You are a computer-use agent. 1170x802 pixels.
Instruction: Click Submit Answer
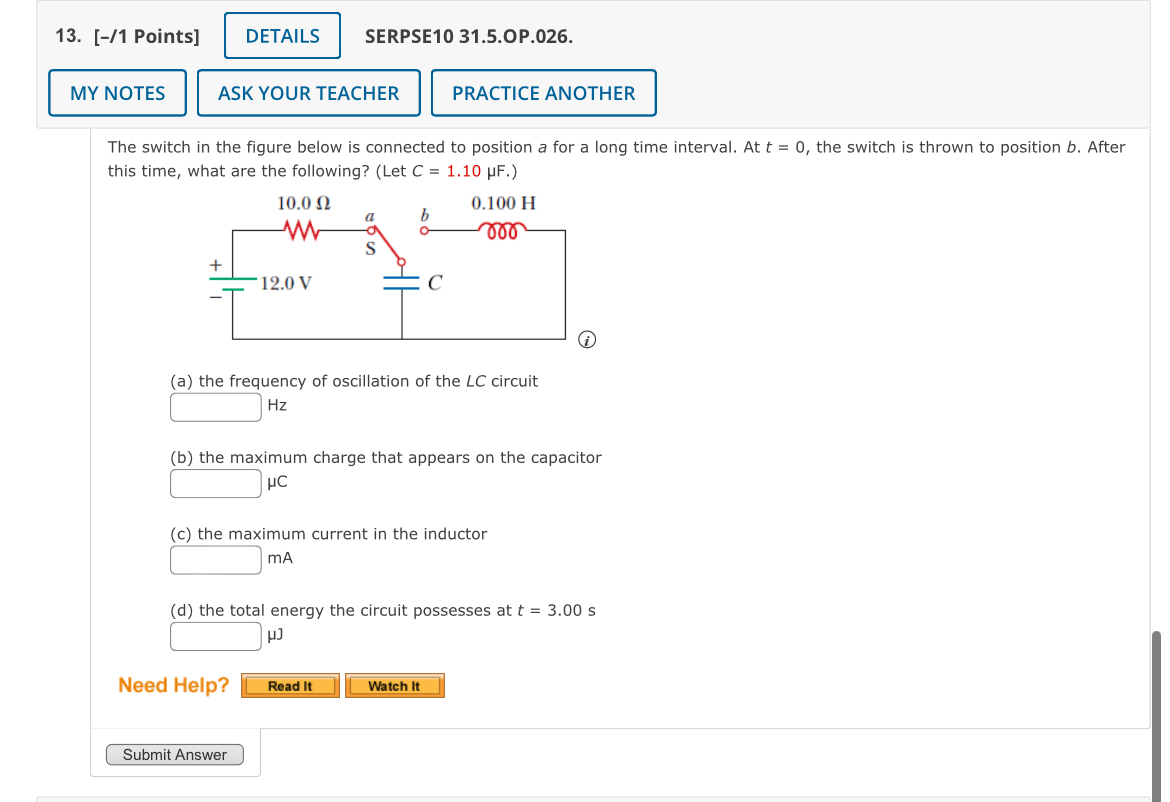pos(175,755)
